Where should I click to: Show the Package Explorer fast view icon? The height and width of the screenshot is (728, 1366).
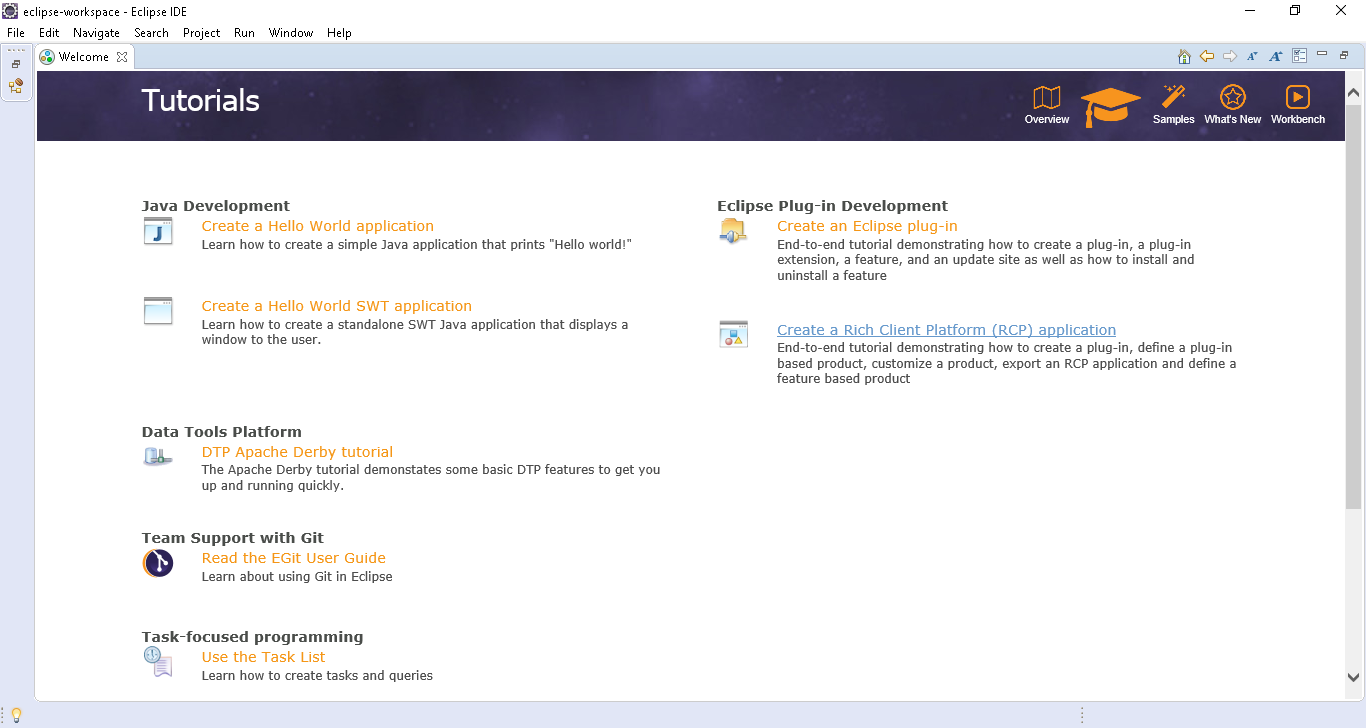click(16, 86)
